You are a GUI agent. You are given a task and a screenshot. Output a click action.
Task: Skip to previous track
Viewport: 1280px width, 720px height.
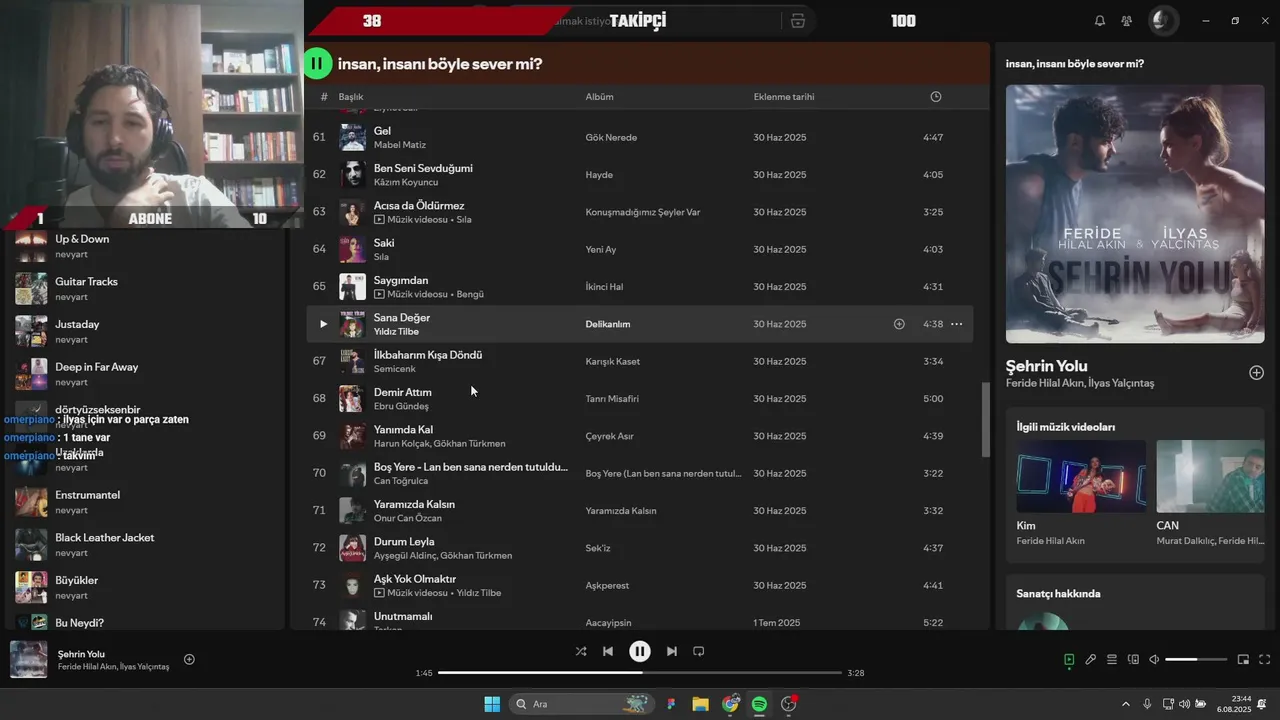[608, 651]
